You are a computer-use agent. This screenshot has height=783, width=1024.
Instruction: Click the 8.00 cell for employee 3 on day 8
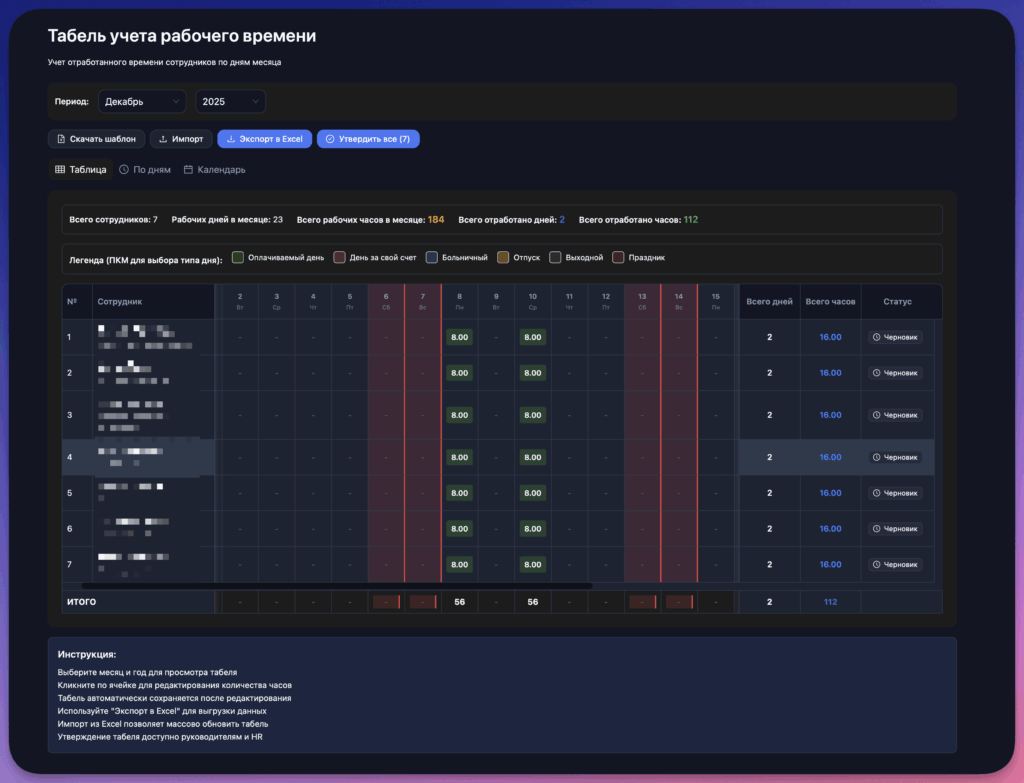tap(460, 415)
